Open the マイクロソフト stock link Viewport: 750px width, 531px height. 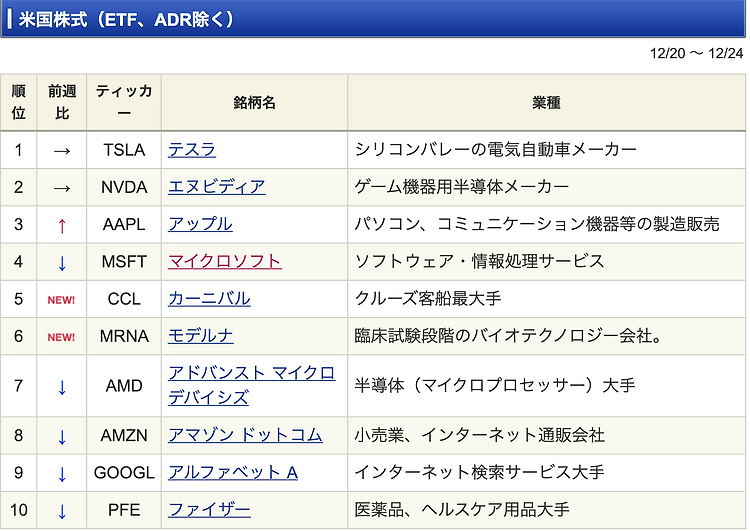pyautogui.click(x=225, y=262)
